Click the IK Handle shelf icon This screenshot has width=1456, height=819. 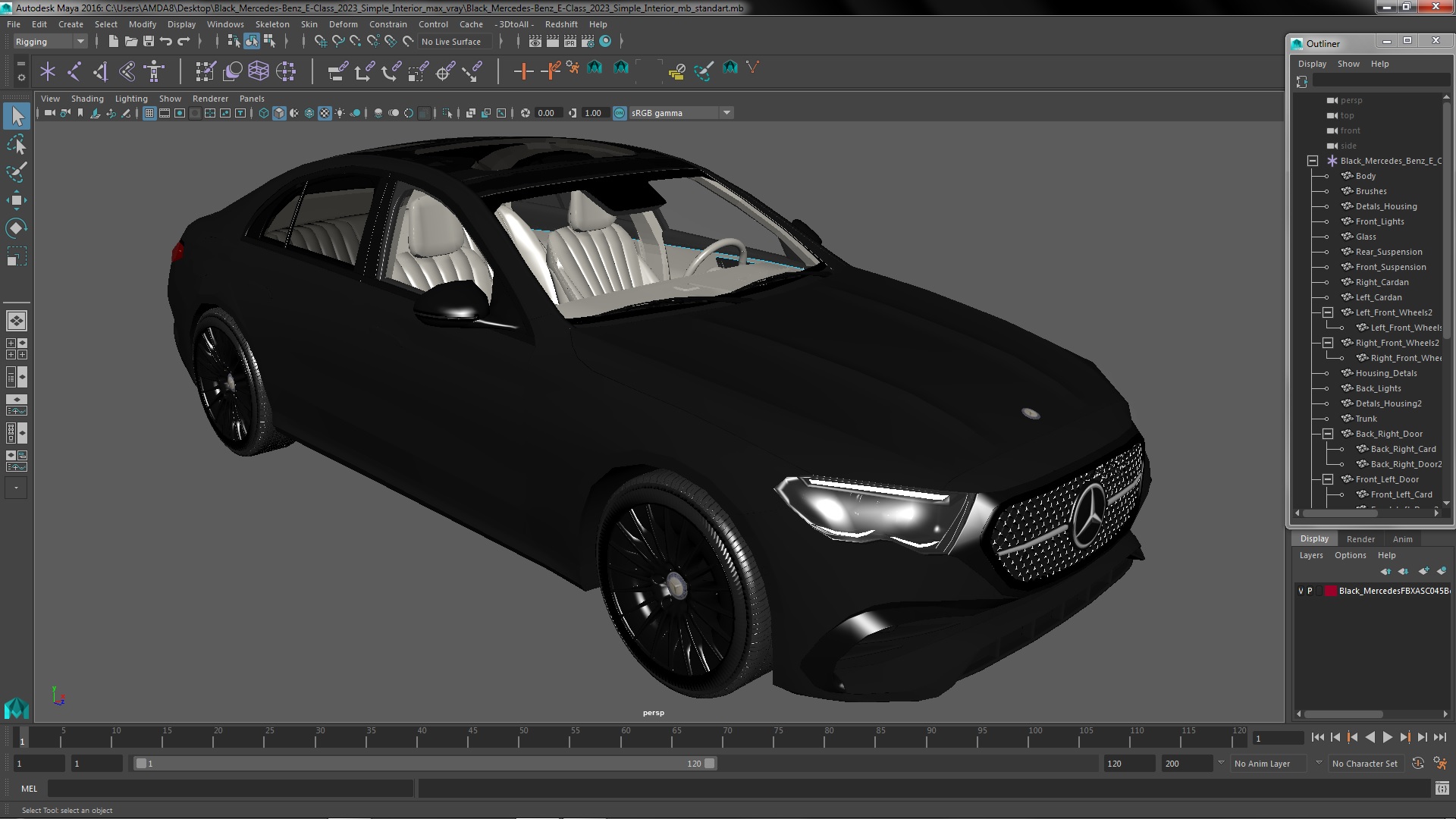(101, 71)
